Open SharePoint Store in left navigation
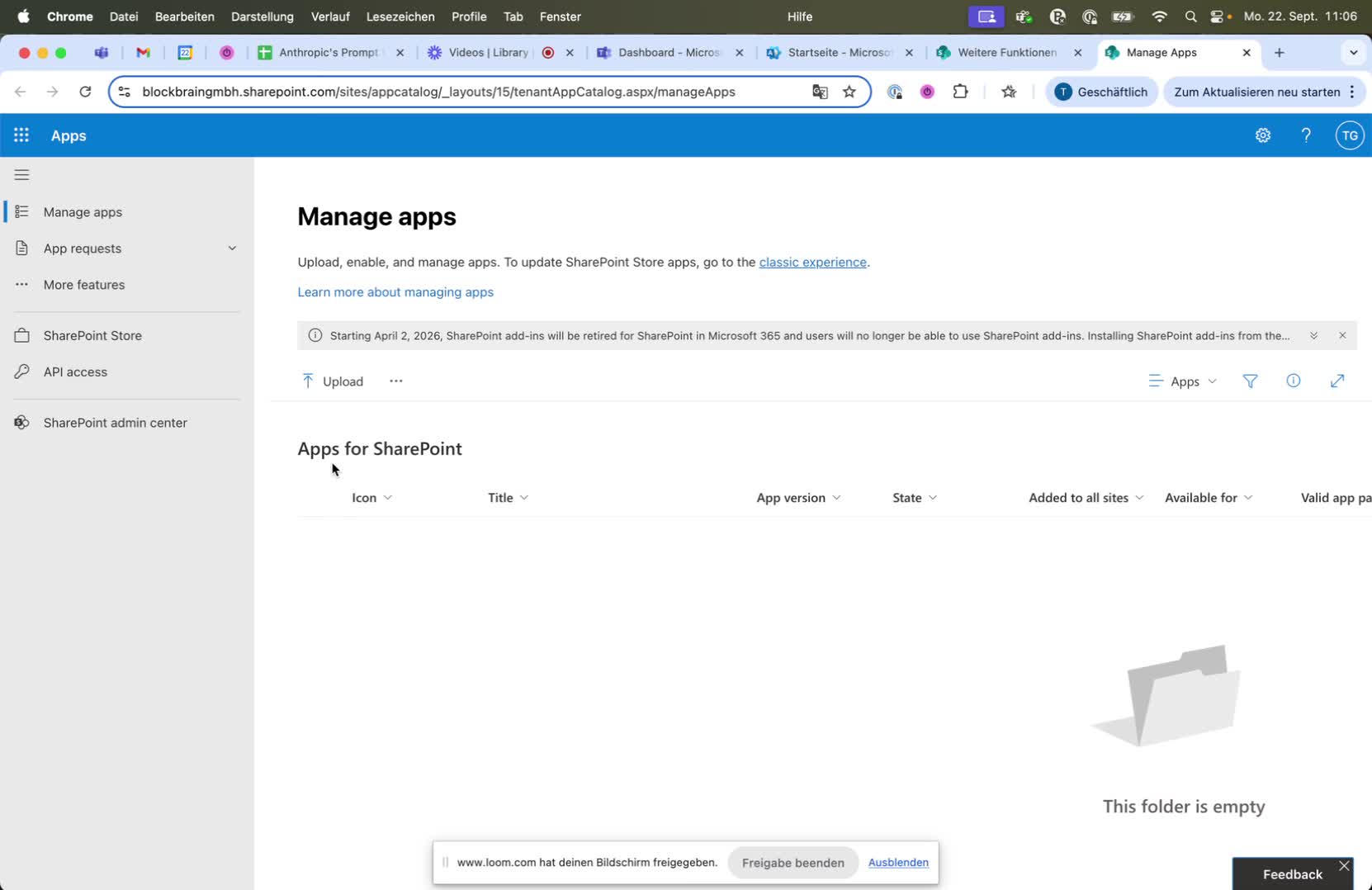1372x890 pixels. (92, 336)
